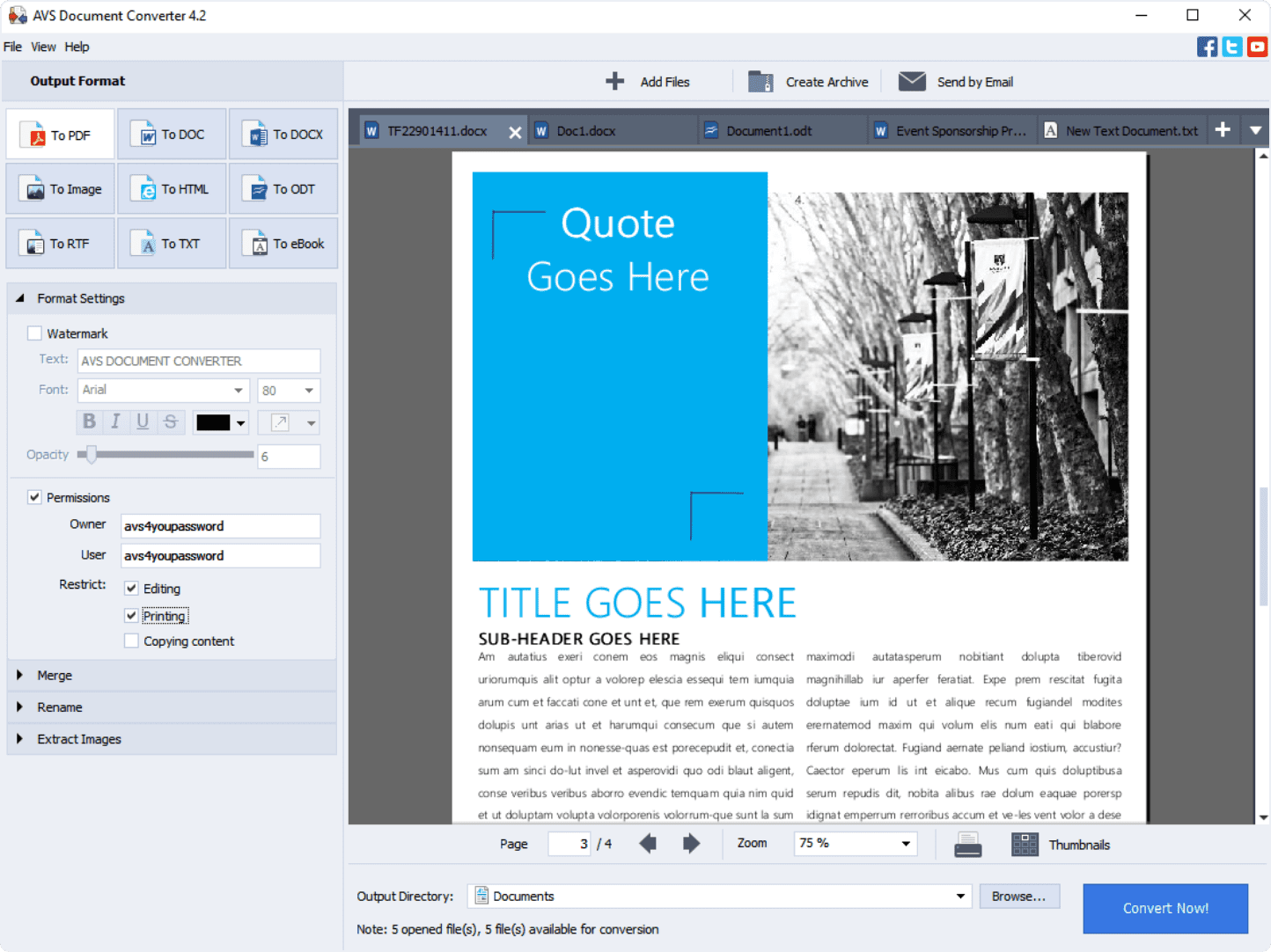This screenshot has height=952, width=1271.
Task: Click the Send by Email label
Action: click(975, 82)
